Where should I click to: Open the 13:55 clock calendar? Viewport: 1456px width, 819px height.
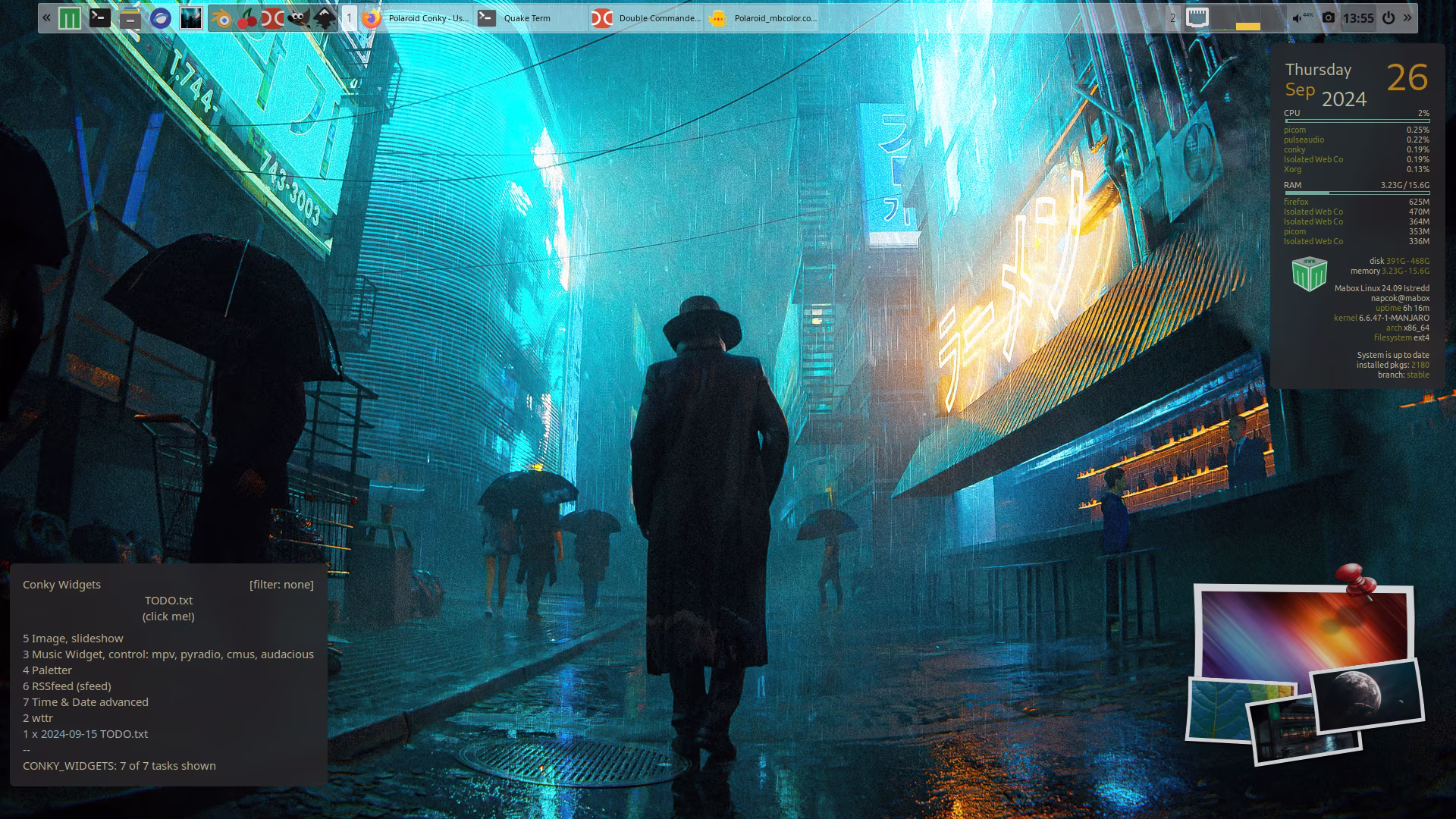[x=1357, y=18]
